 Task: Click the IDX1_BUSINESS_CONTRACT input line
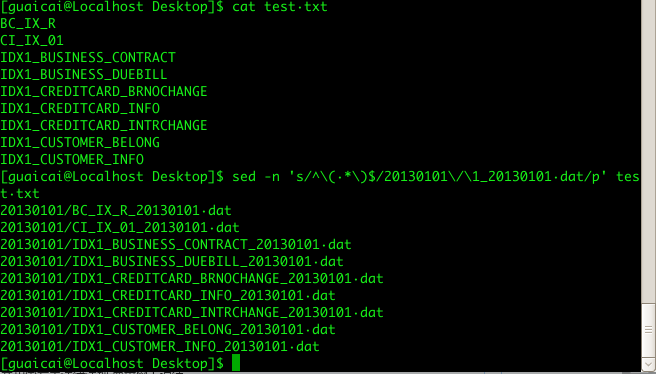coord(88,58)
